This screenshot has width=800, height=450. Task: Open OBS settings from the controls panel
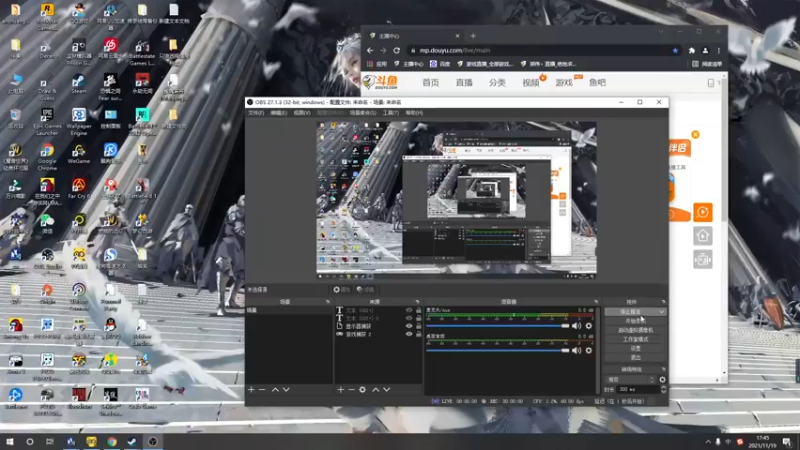(635, 348)
